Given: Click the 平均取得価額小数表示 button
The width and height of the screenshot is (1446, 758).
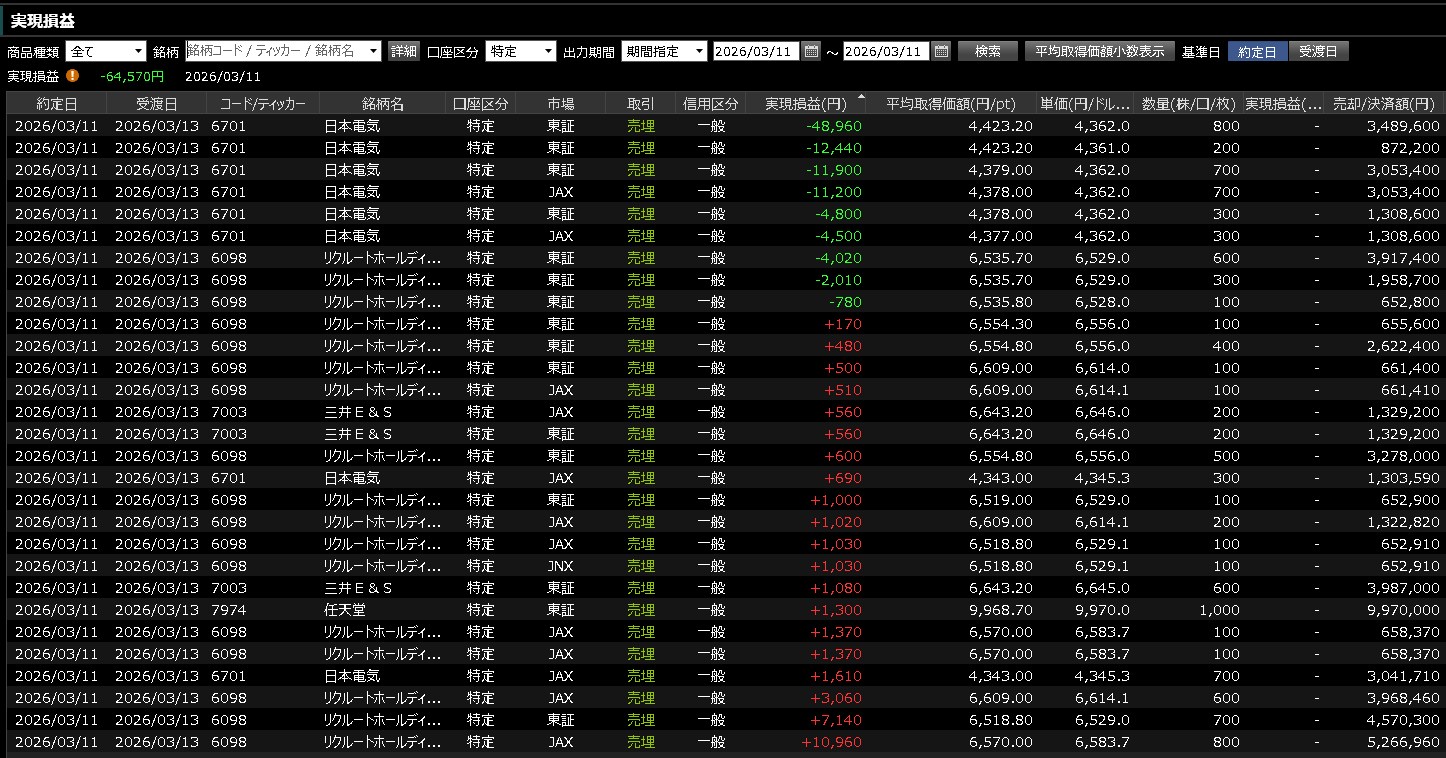Looking at the screenshot, I should [1100, 51].
